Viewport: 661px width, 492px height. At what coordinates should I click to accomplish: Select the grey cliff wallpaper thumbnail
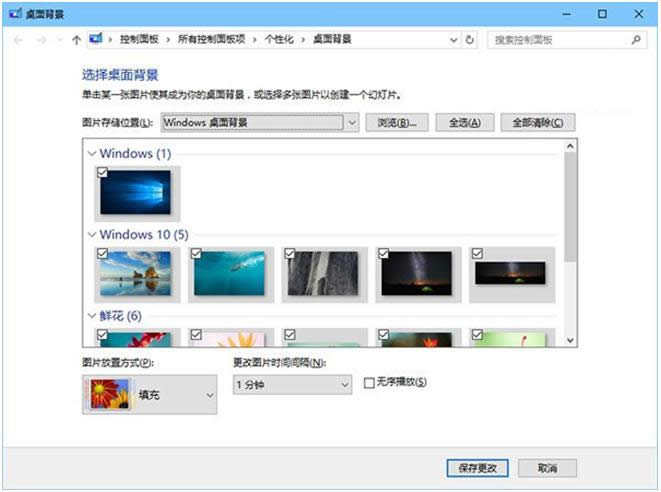point(323,273)
